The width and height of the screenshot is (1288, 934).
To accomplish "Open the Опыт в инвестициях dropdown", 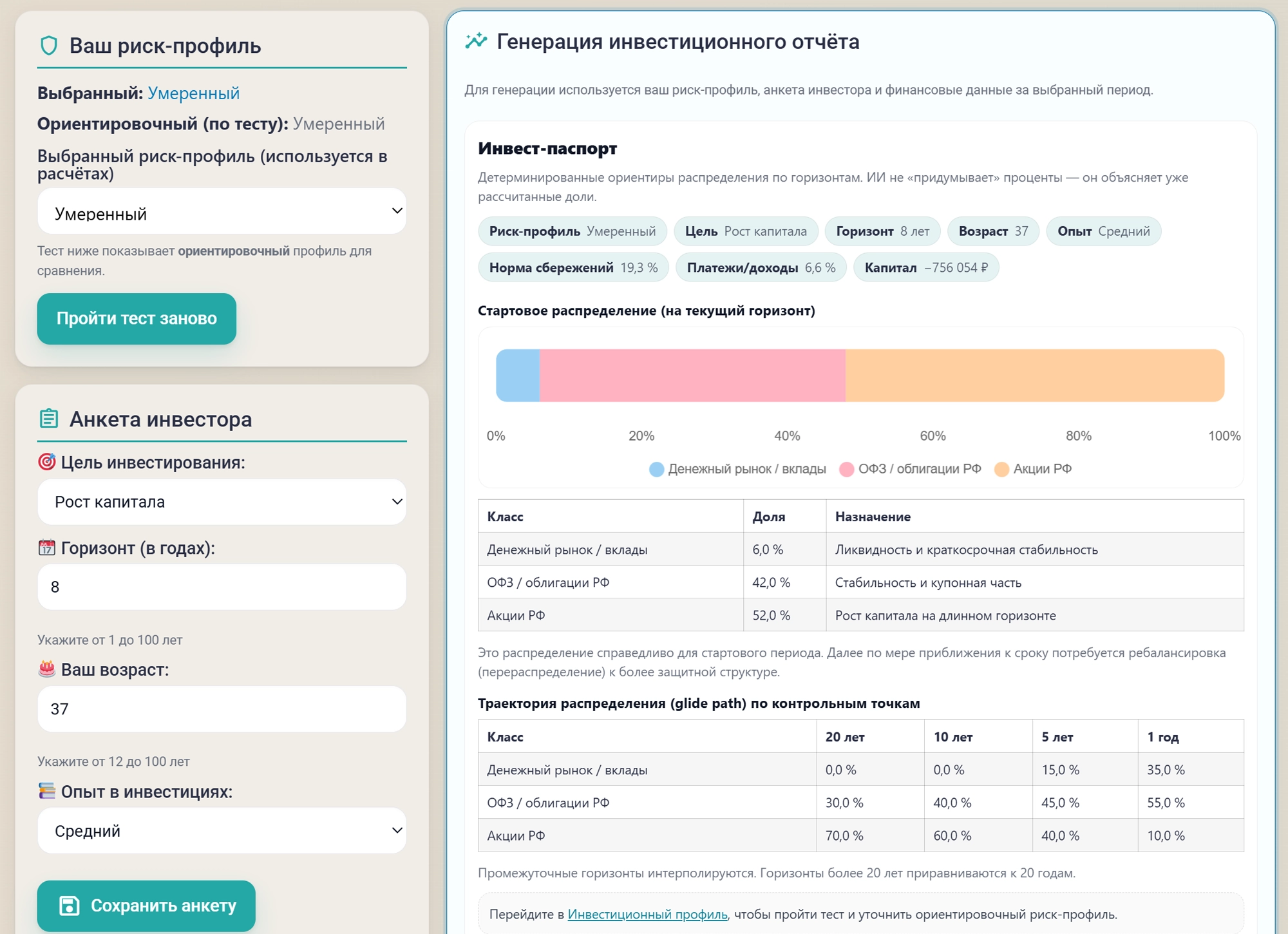I will click(222, 830).
